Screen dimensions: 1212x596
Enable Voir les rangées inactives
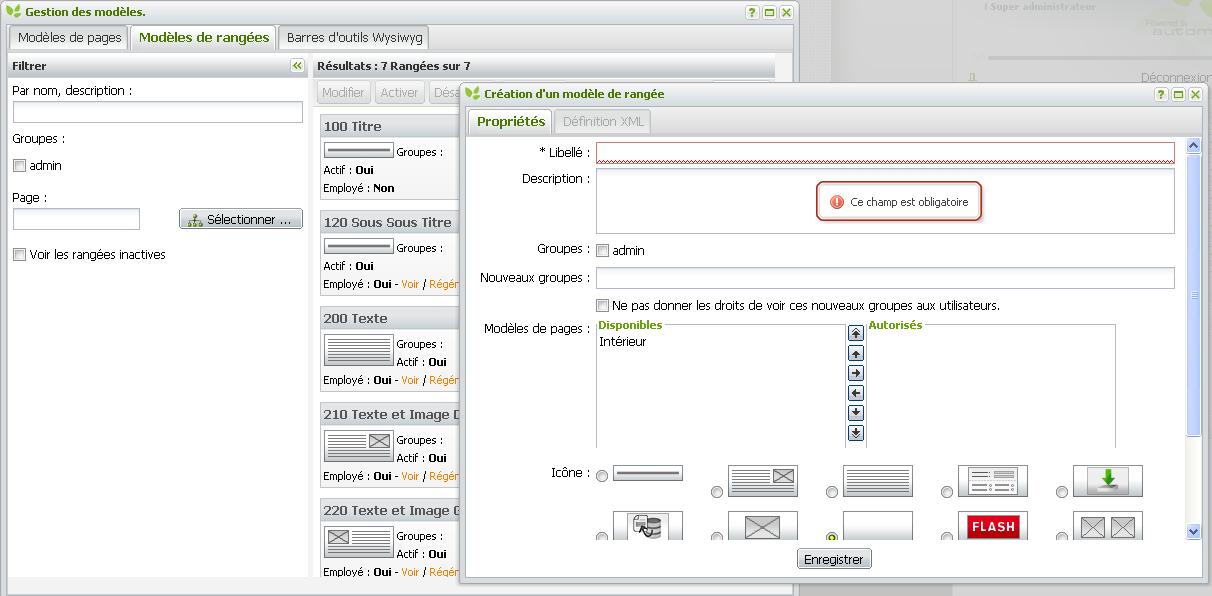click(x=19, y=255)
